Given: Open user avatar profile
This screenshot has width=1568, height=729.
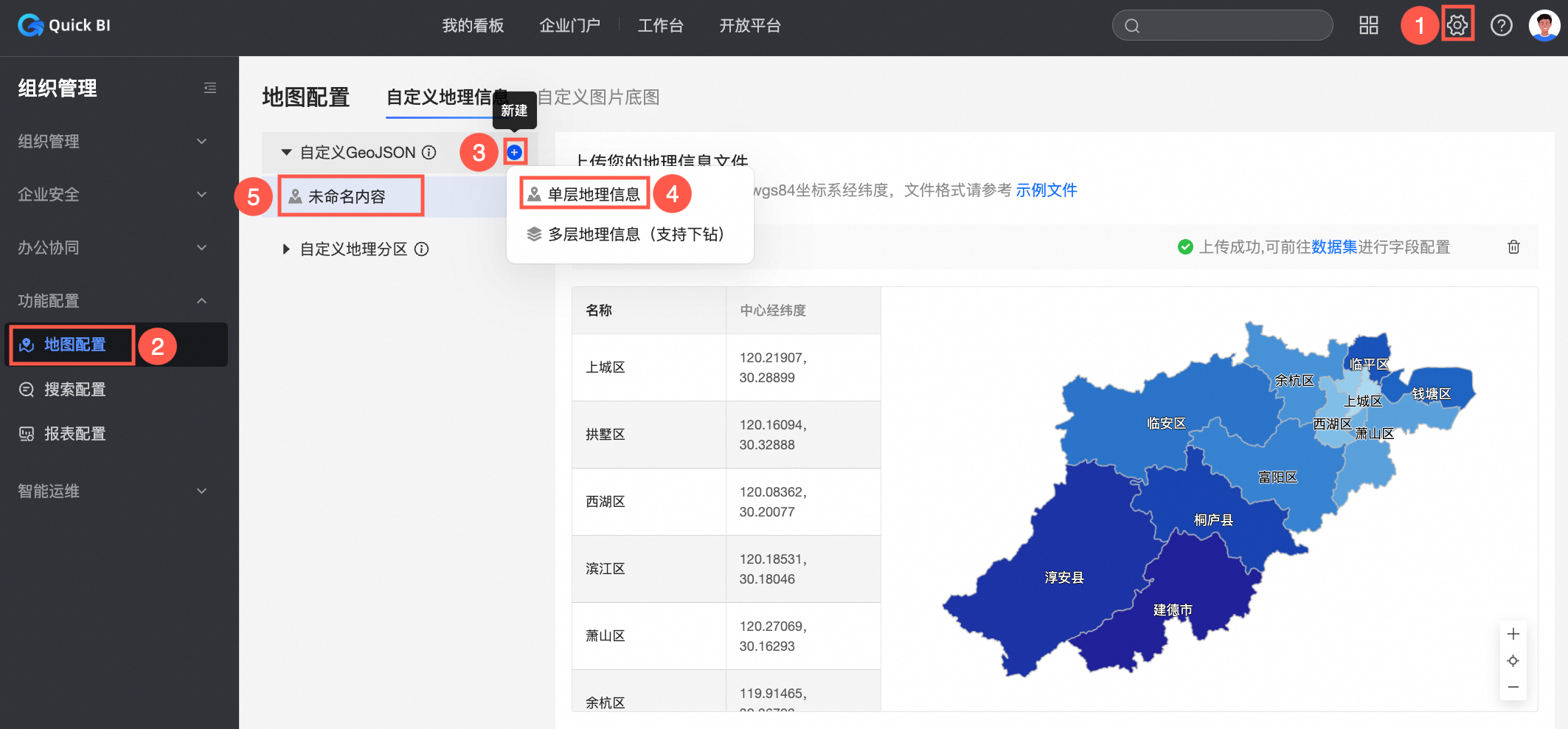Looking at the screenshot, I should click(x=1544, y=25).
